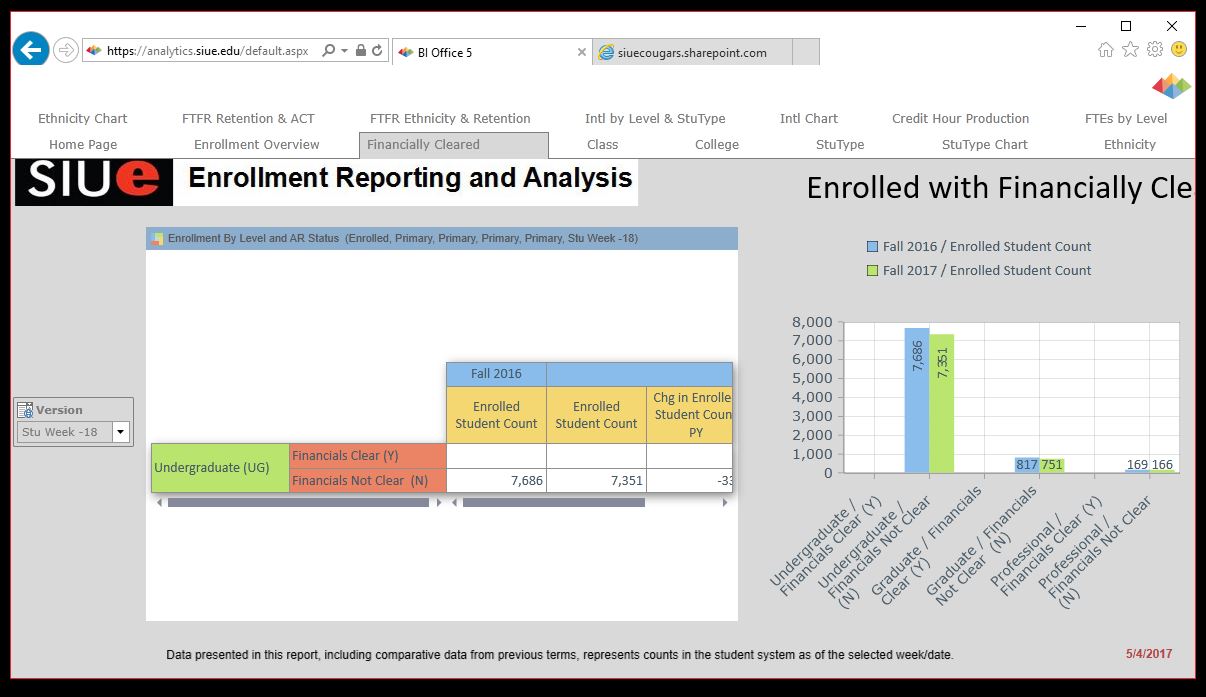1206x697 pixels.
Task: Open the Stu Week -18 version dropdown
Action: click(121, 432)
